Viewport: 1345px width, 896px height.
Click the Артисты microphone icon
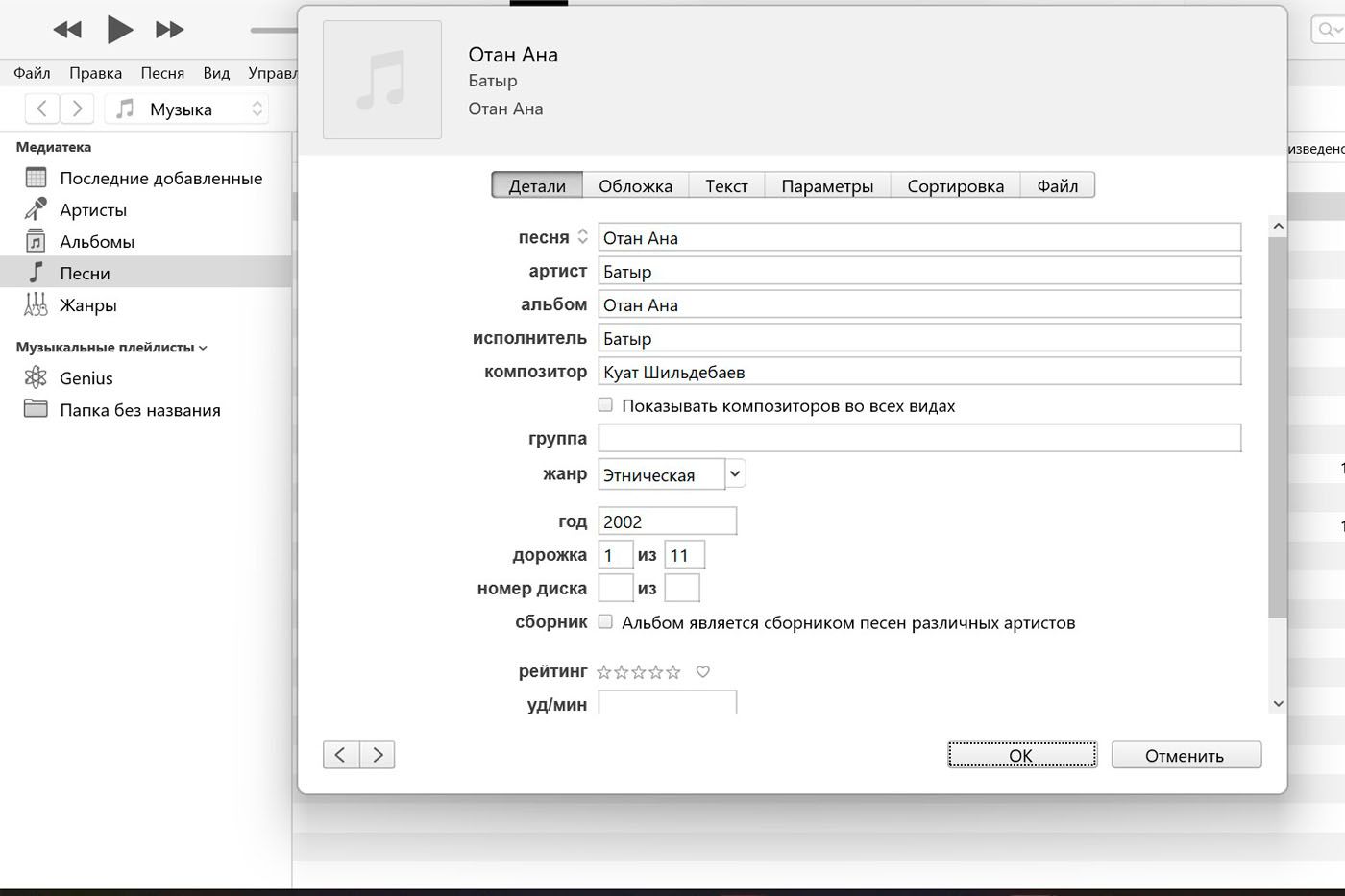36,208
